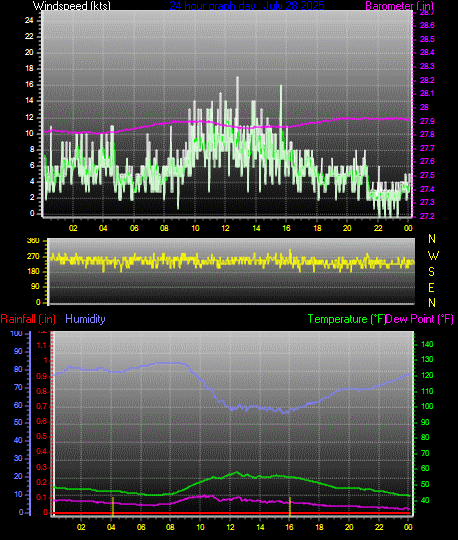The width and height of the screenshot is (458, 540).
Task: Click the 27.2 value on barometer axis
Action: (427, 216)
